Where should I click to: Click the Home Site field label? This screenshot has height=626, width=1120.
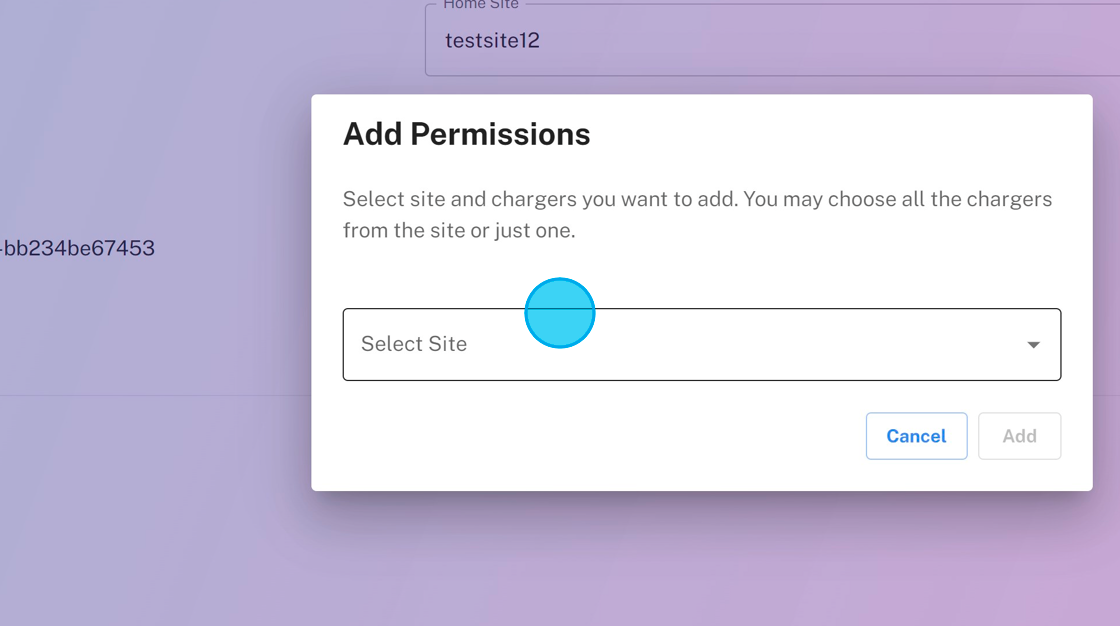coord(481,5)
